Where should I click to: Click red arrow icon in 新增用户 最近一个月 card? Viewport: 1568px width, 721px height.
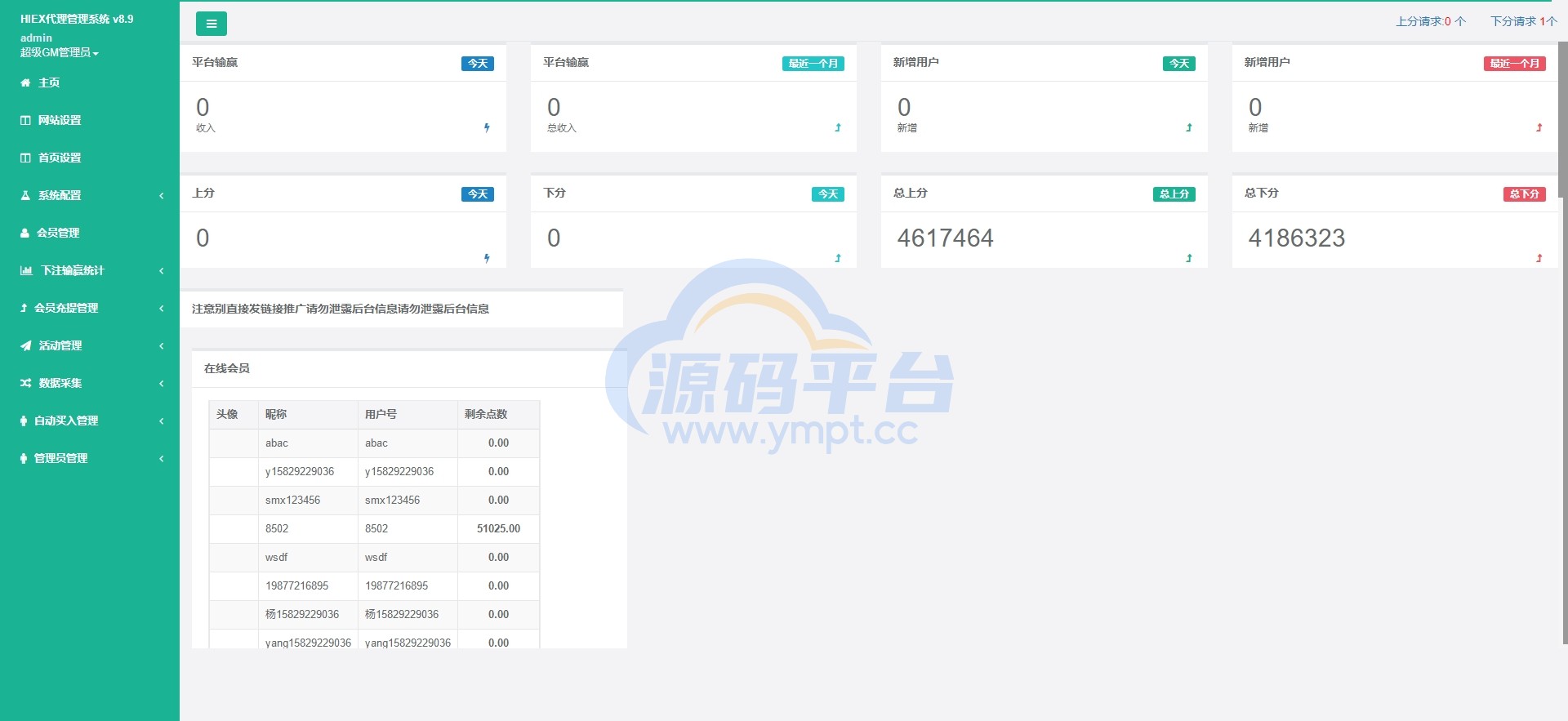coord(1539,127)
